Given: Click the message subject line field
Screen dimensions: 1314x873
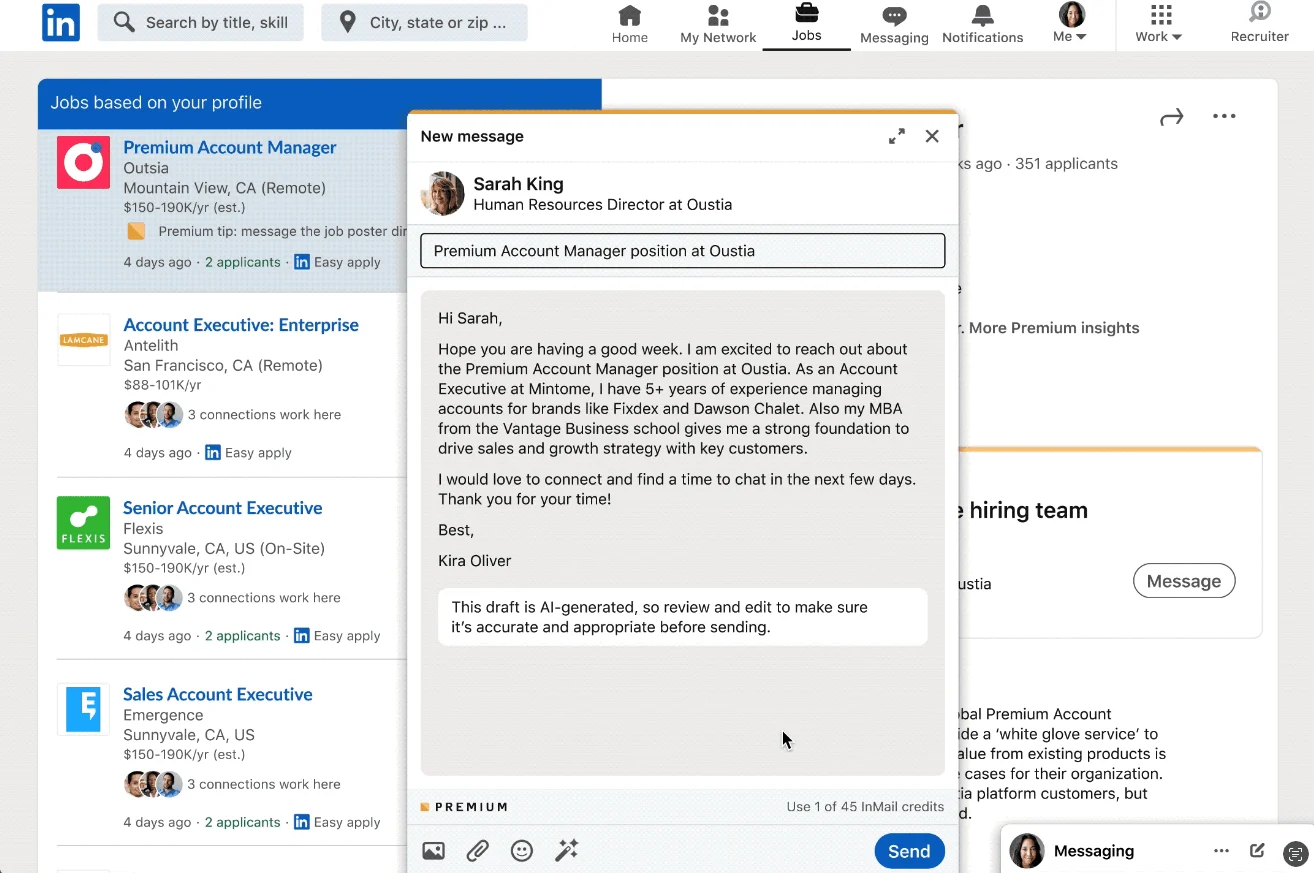Looking at the screenshot, I should (x=683, y=250).
